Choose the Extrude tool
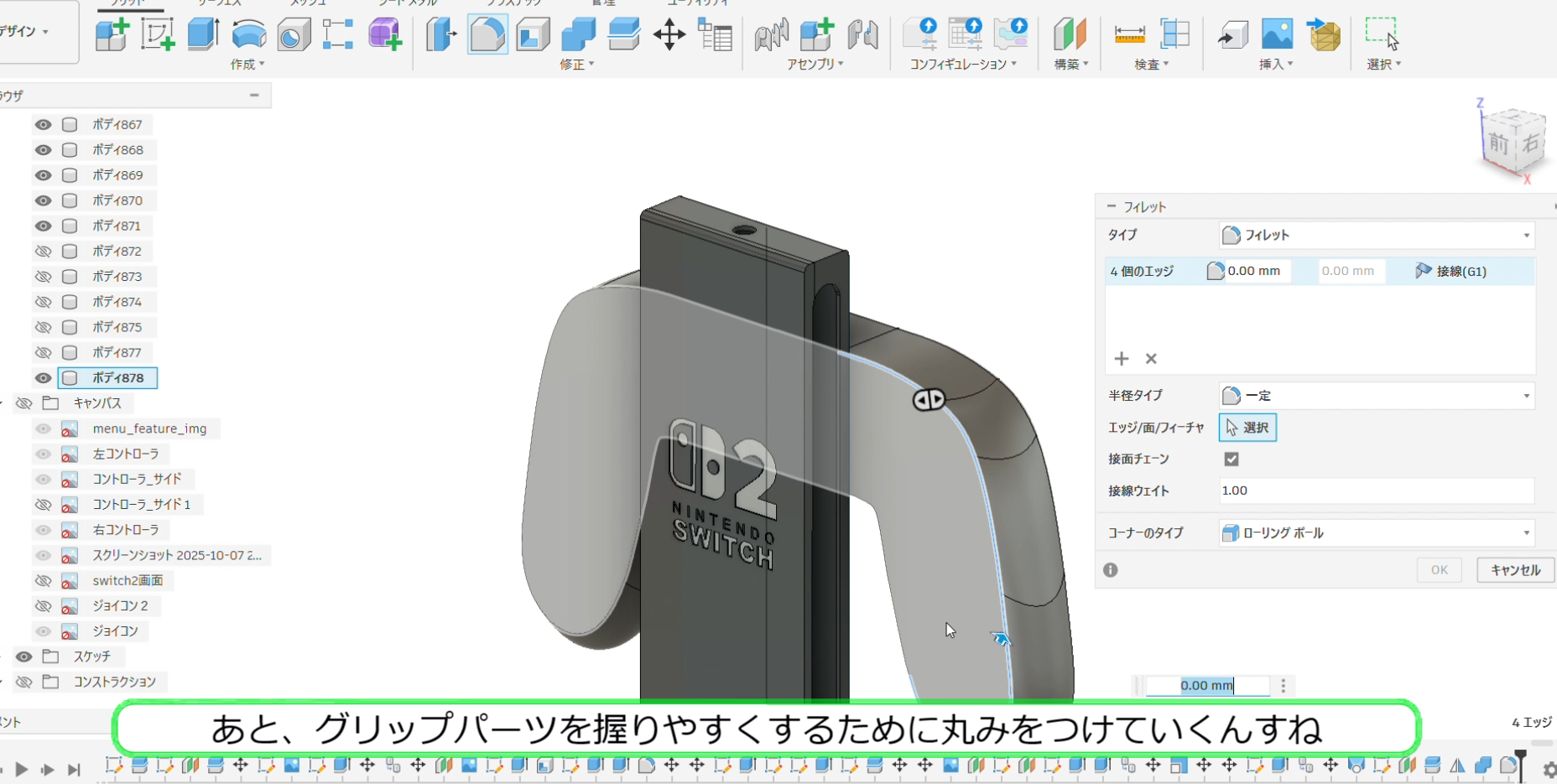The width and height of the screenshot is (1557, 784). (203, 34)
